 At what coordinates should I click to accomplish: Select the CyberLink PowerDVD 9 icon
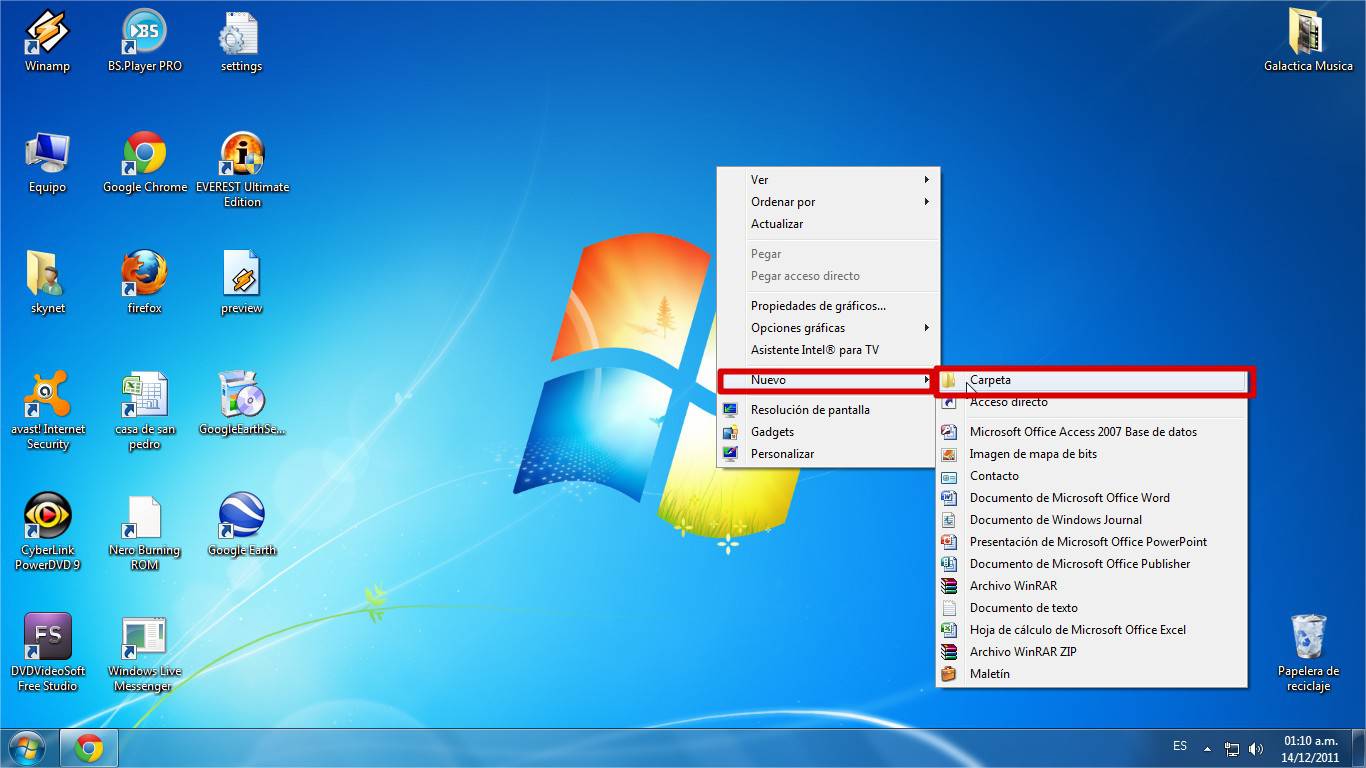click(x=47, y=517)
